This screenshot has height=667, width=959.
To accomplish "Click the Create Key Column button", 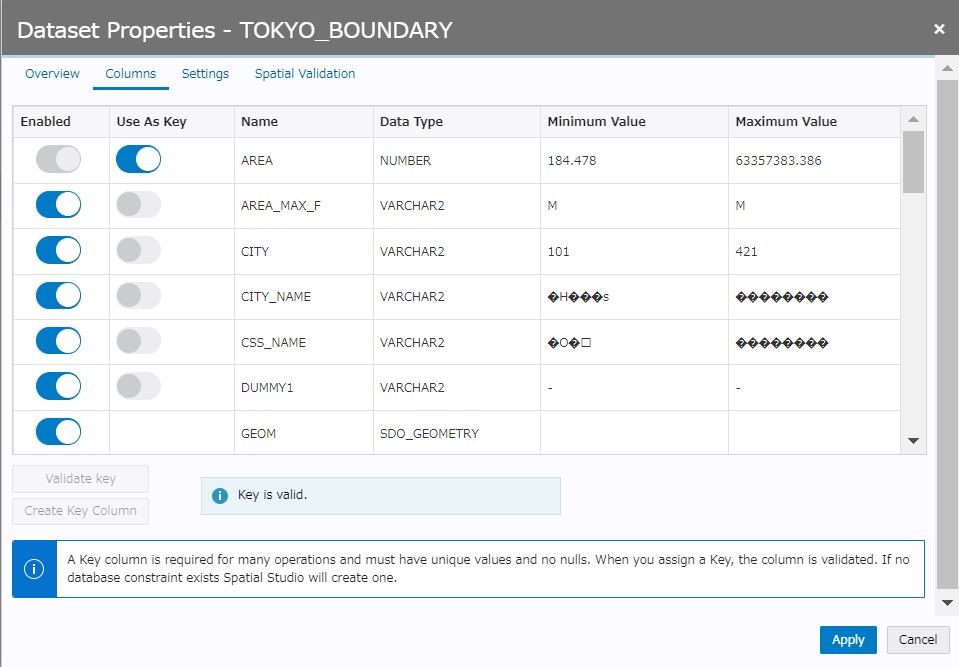I will pyautogui.click(x=80, y=511).
